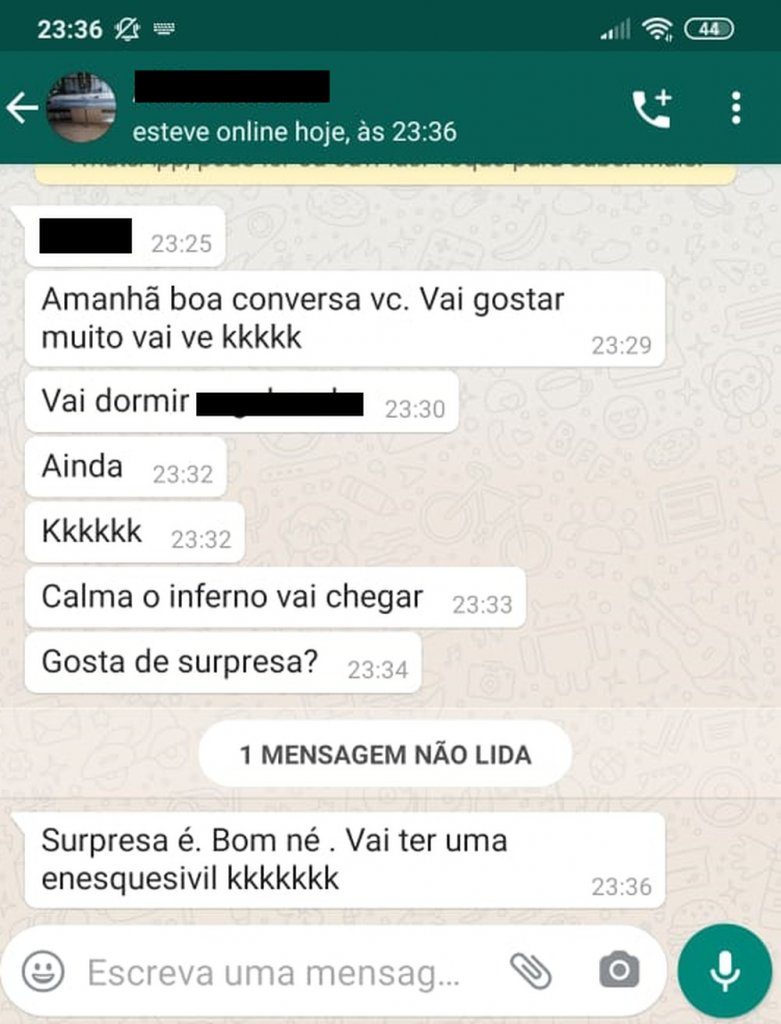Screen dimensions: 781x1024
Task: Open the camera icon in message bar
Action: (x=619, y=970)
